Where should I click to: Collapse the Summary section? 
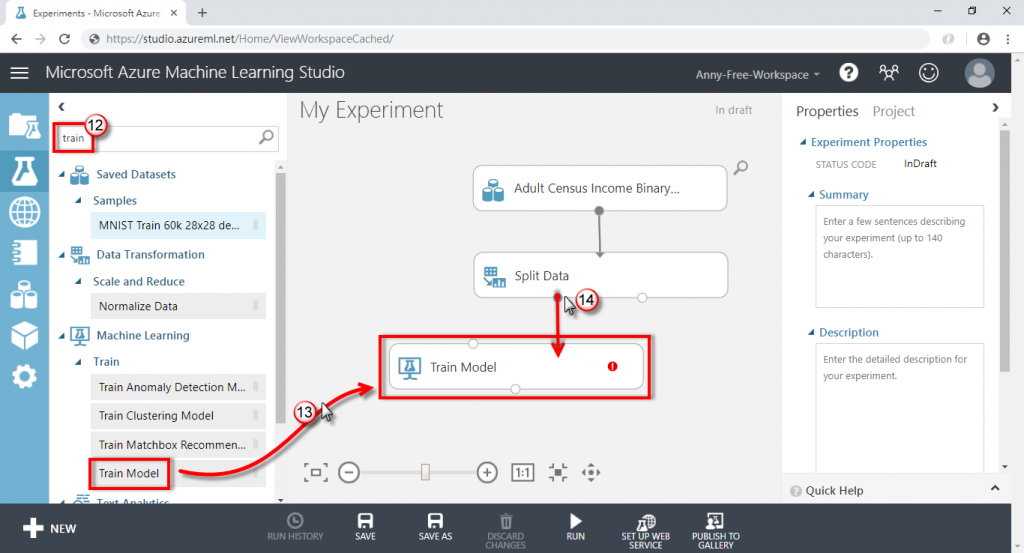[811, 195]
